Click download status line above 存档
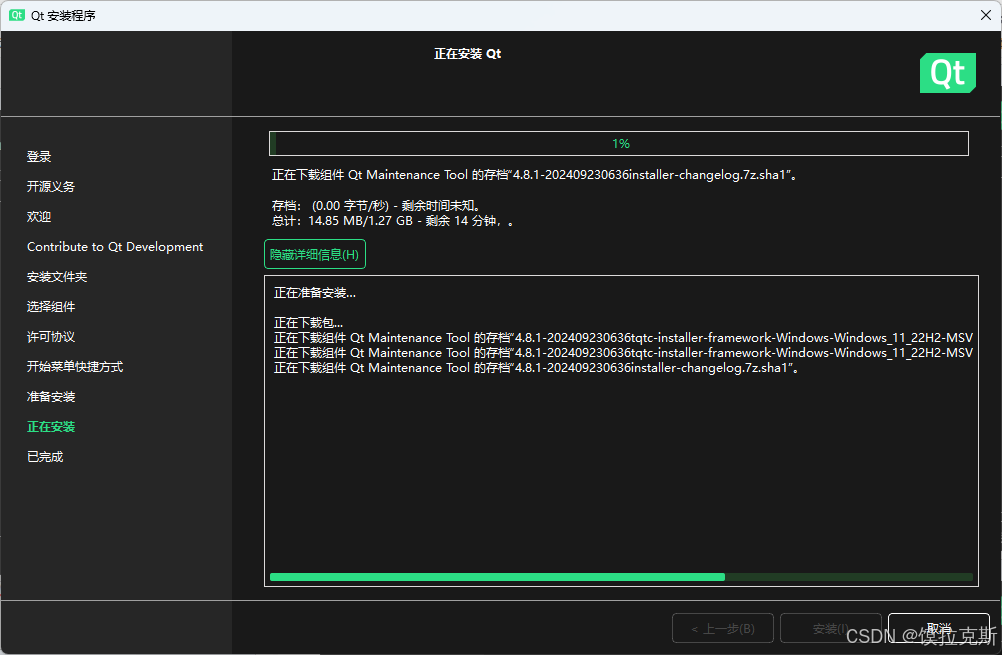This screenshot has height=655, width=1002. tap(534, 174)
